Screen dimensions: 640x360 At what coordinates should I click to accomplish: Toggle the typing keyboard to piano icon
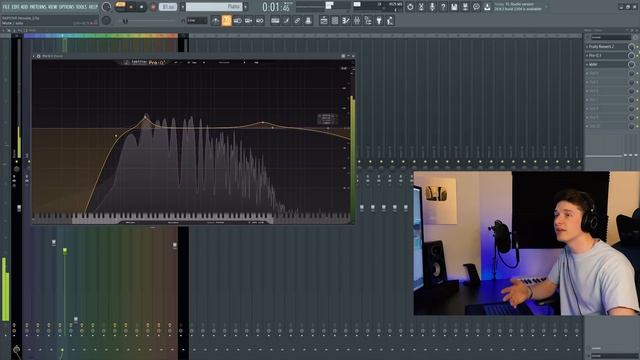(275, 20)
